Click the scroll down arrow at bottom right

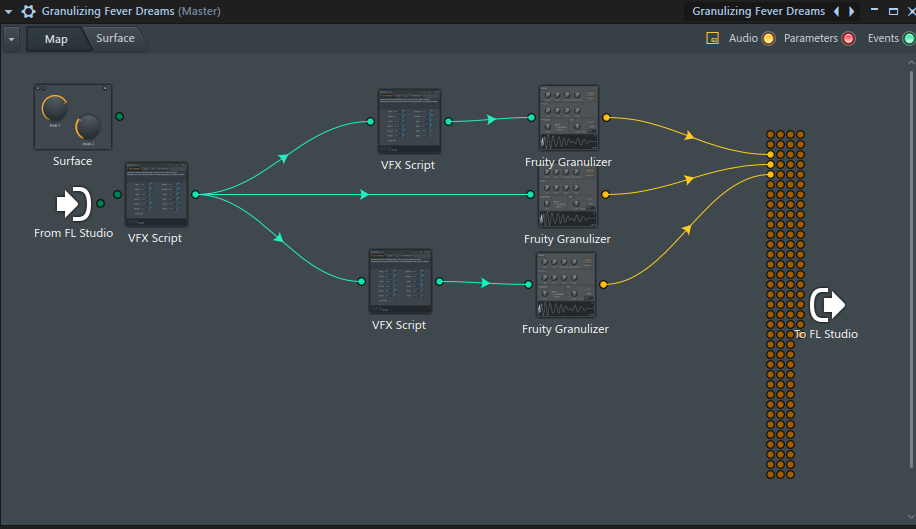coord(911,517)
